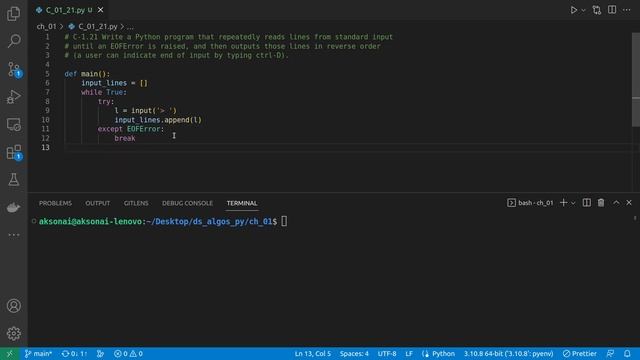
Task: Switch to the DEBUG CONSOLE tab
Action: 187,203
